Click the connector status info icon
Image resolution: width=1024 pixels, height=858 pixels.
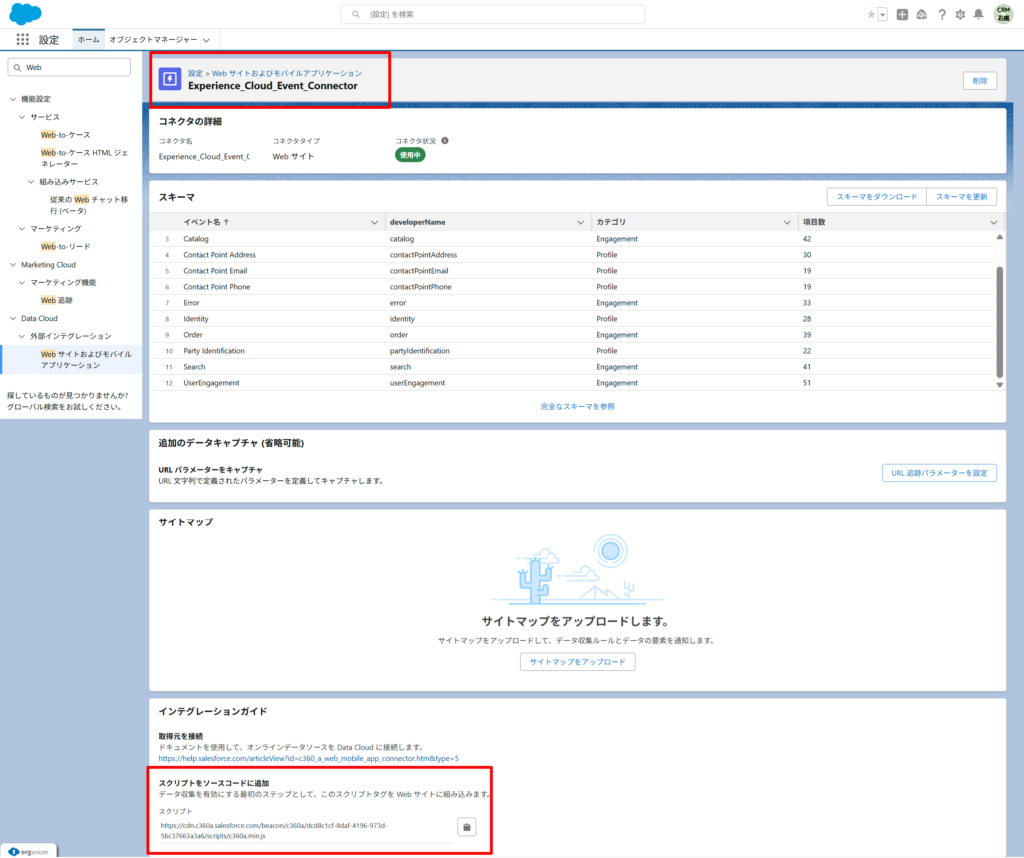tap(445, 140)
